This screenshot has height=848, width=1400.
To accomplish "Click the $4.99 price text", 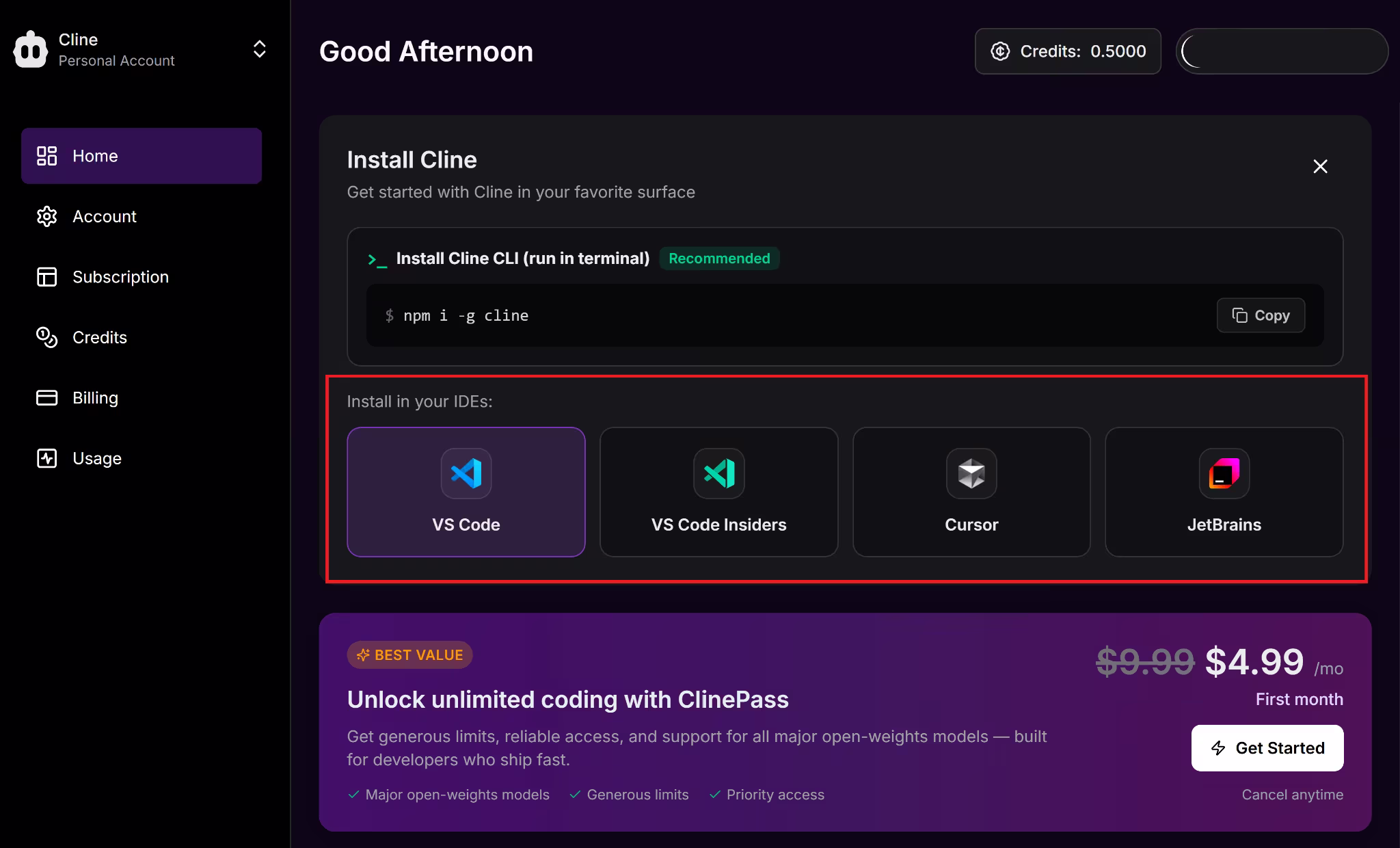I will 1254,661.
